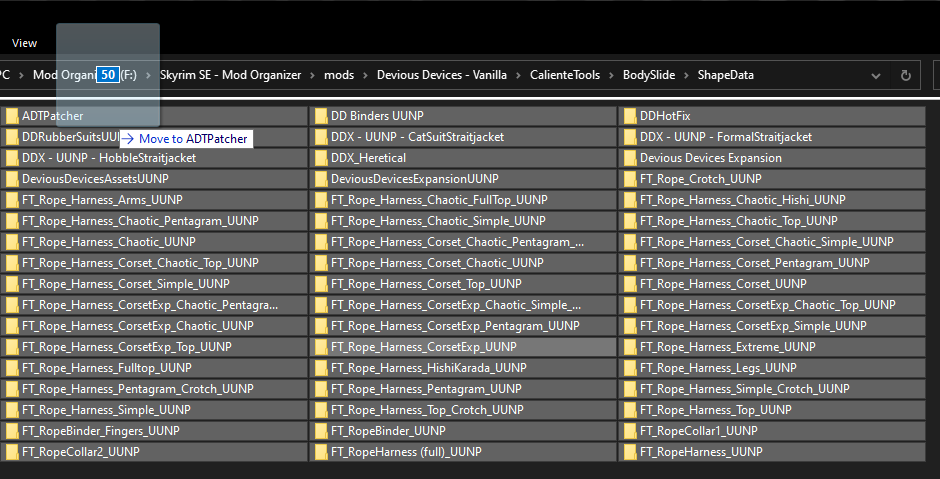Click FT_RopeBinder_UUNP folder name
Screen dimensions: 940x479
(x=388, y=430)
